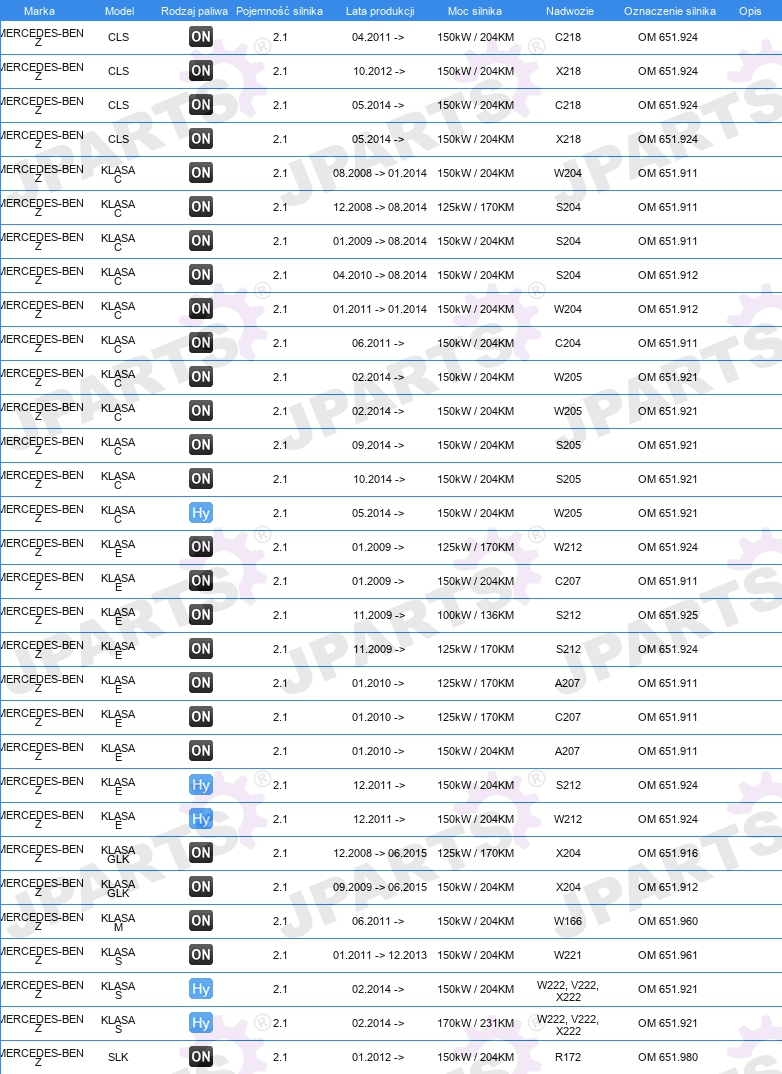Viewport: 782px width, 1074px height.
Task: Click the 12.2008 -> 06.2015 production years cell
Action: [380, 853]
